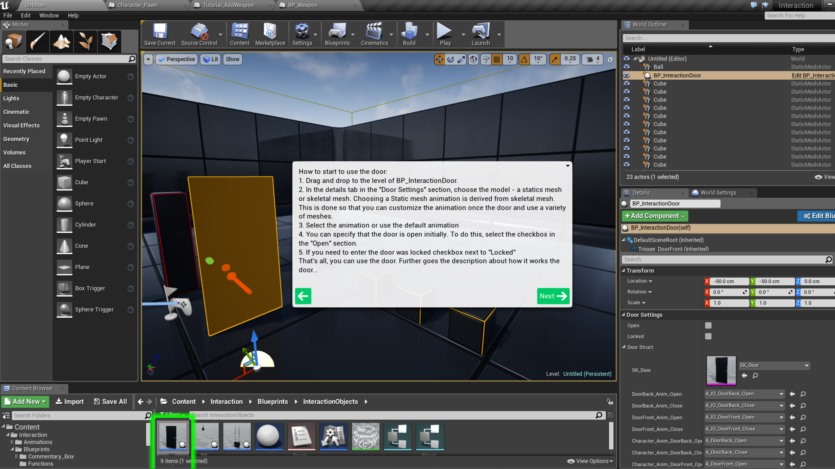Screen dimensions: 835x469
Task: Click the Save All button
Action: (x=110, y=401)
